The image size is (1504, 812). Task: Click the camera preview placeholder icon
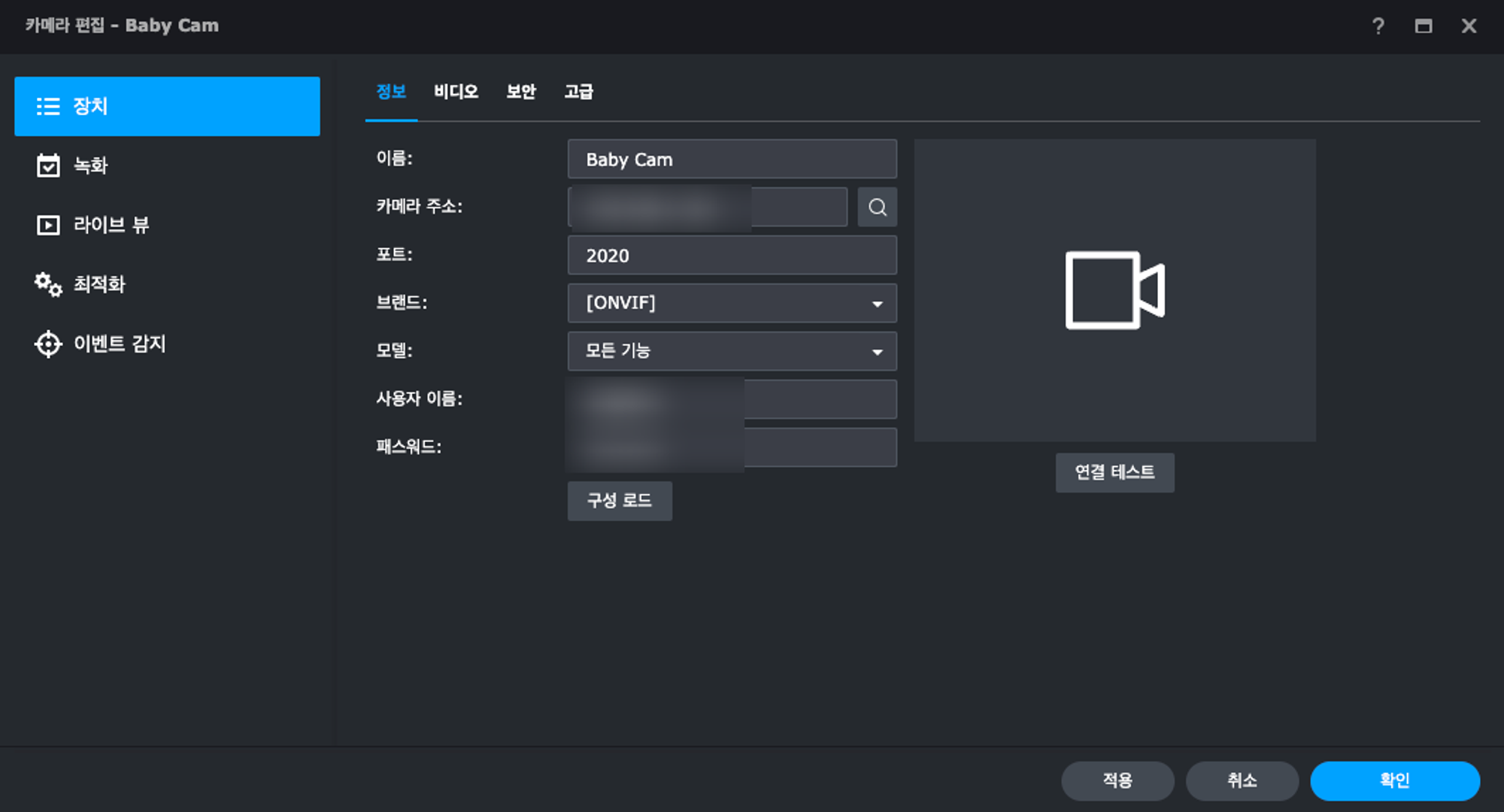pos(1114,290)
